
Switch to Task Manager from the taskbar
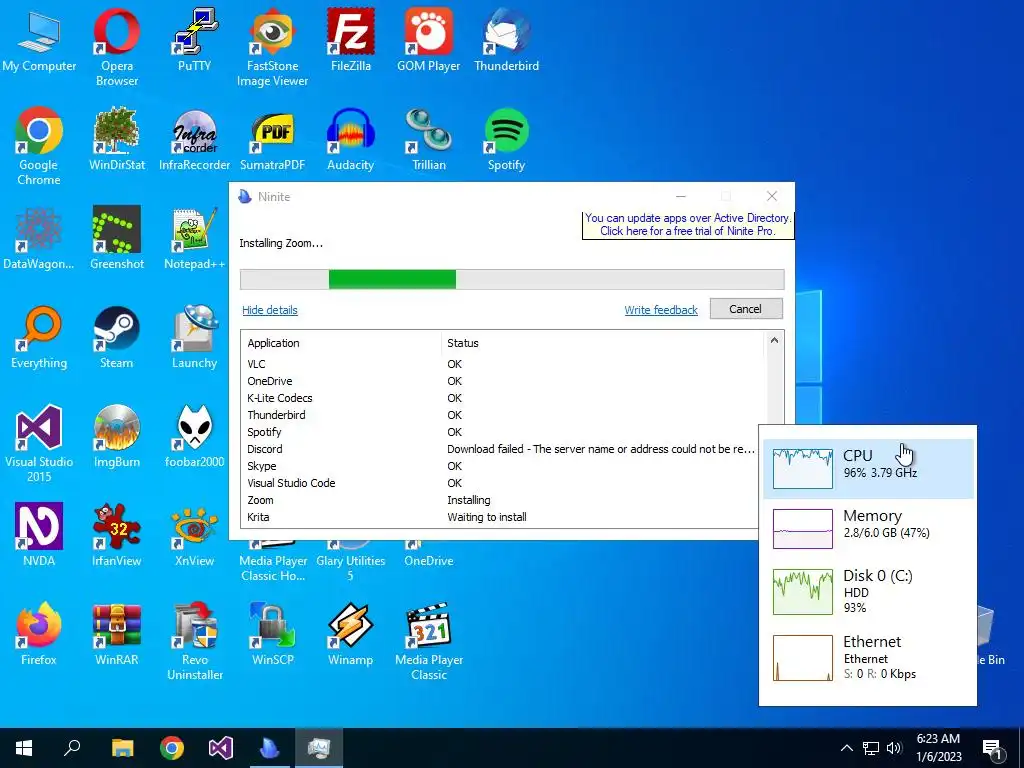coord(319,748)
